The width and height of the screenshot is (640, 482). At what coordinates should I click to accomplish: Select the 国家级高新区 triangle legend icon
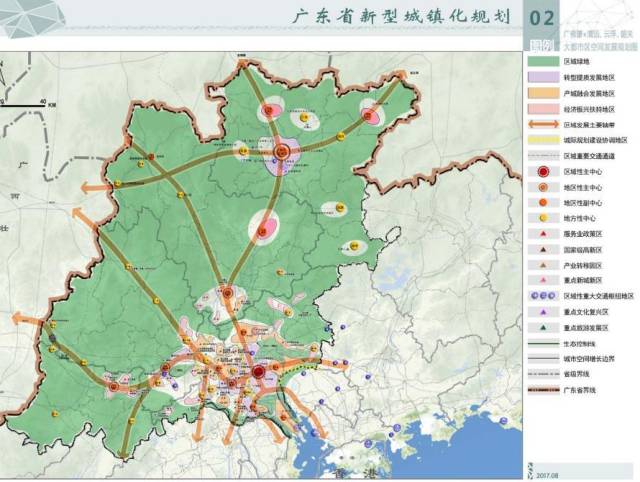coord(543,248)
